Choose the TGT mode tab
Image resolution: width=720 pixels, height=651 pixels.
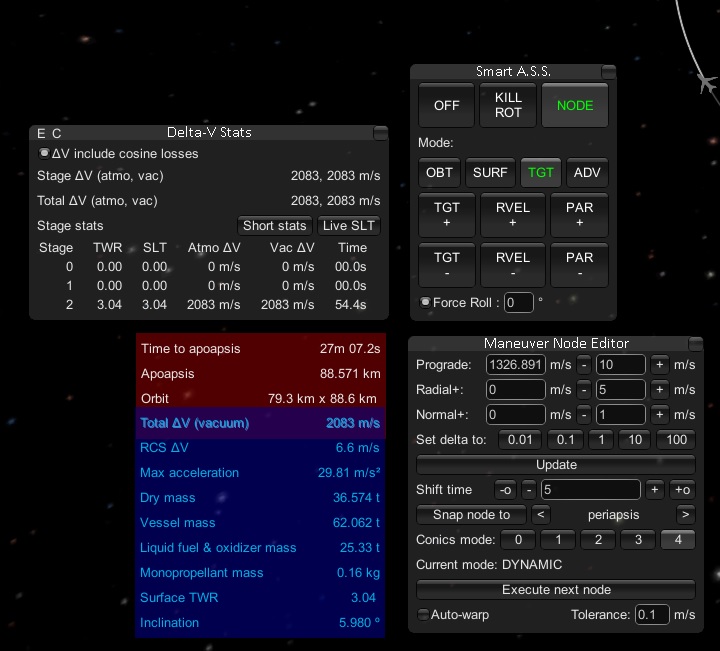click(x=540, y=173)
